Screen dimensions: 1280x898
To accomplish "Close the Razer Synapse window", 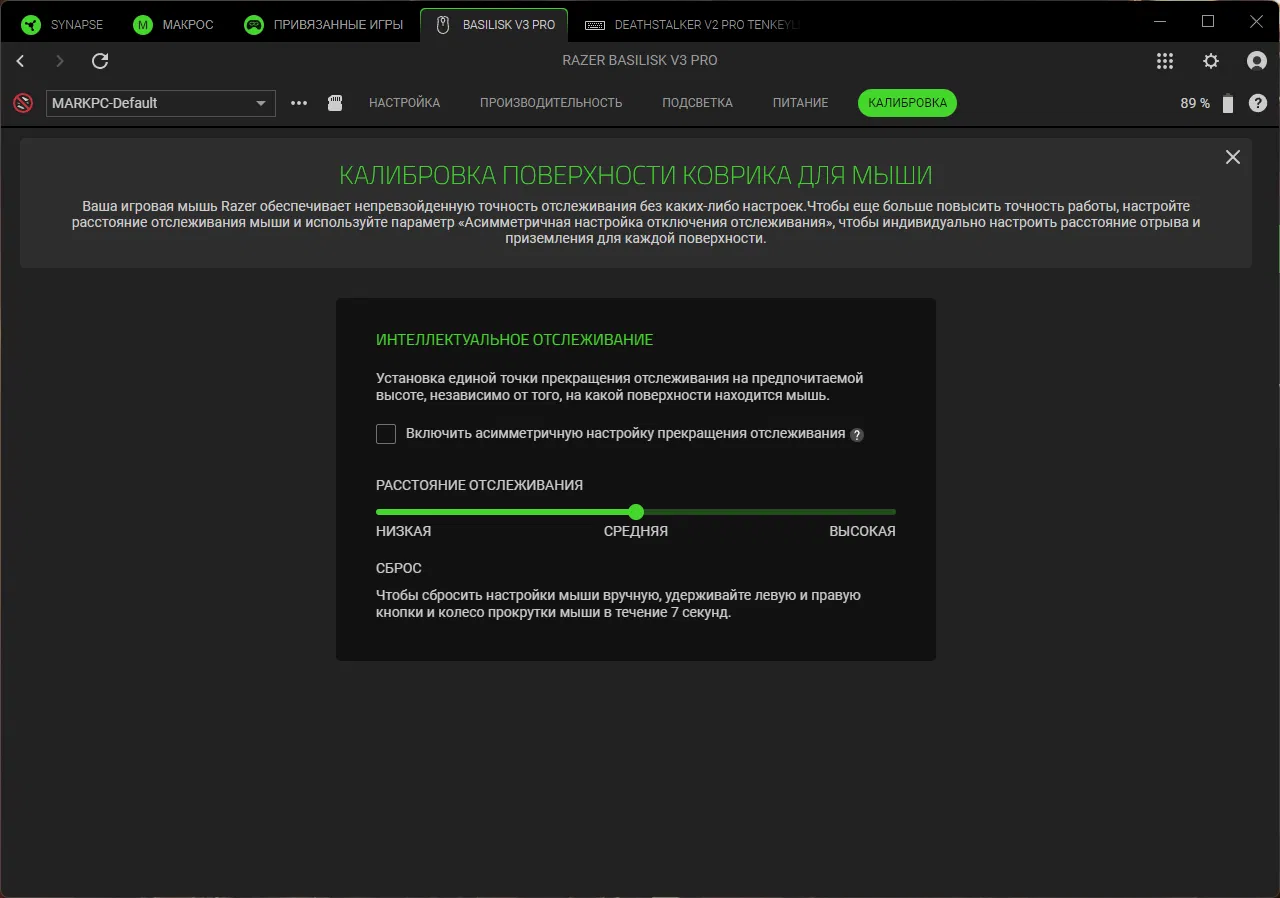I will 1256,22.
